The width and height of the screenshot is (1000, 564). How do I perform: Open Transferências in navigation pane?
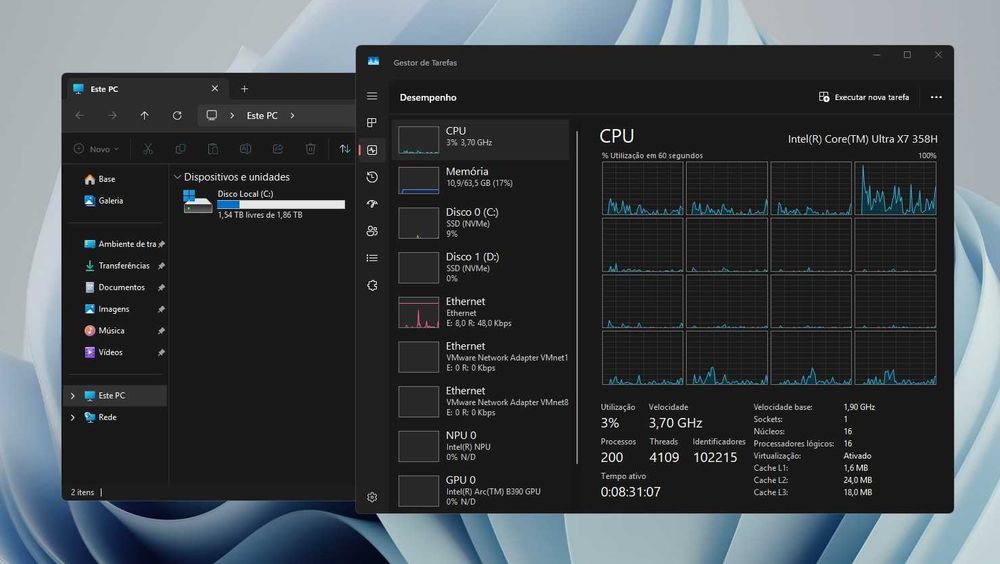pyautogui.click(x=117, y=265)
